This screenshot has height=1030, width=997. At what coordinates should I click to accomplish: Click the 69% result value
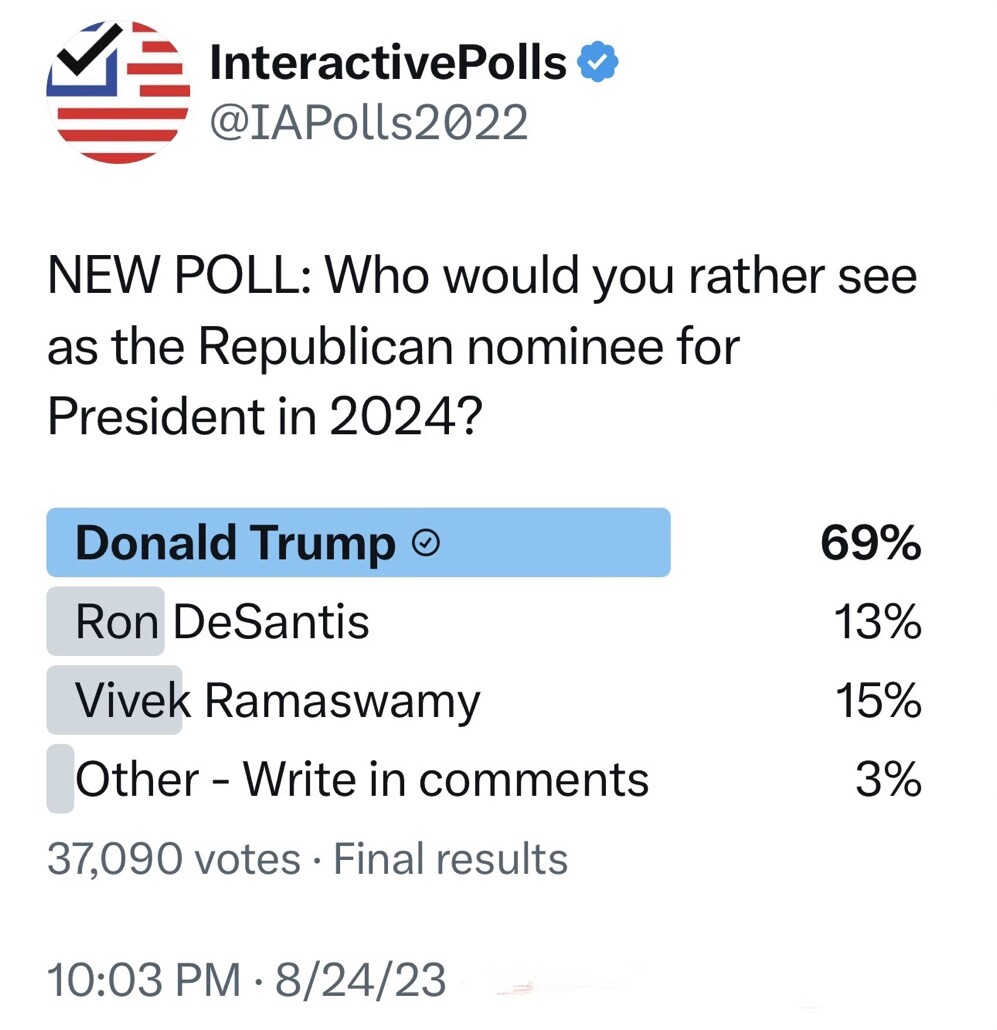871,543
